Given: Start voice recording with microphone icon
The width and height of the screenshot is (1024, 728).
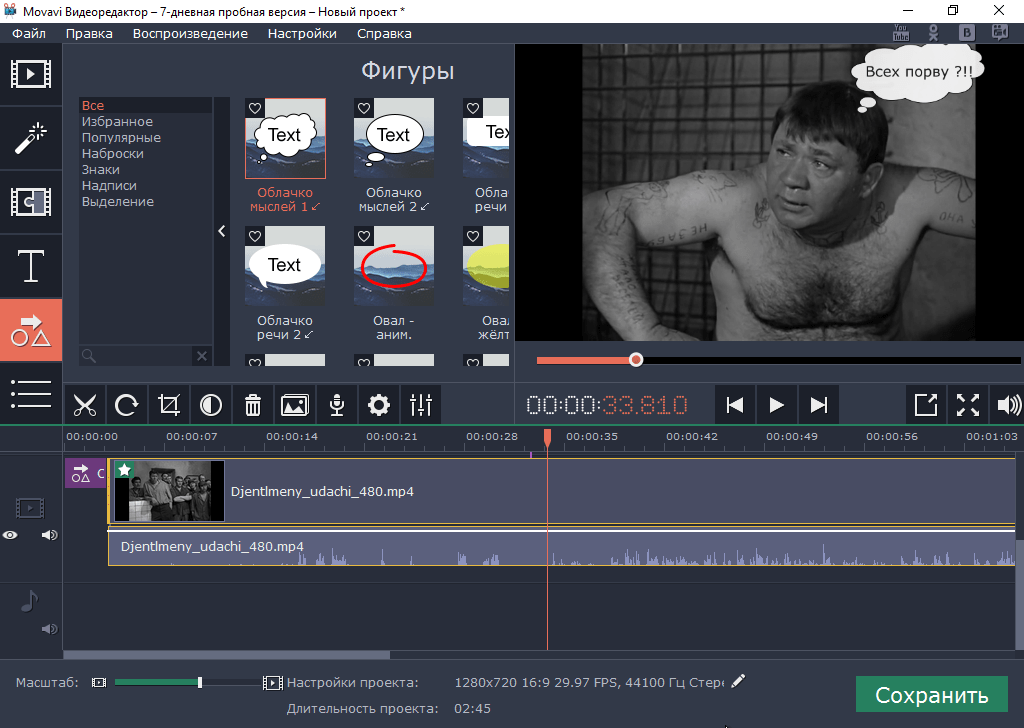Looking at the screenshot, I should (336, 405).
